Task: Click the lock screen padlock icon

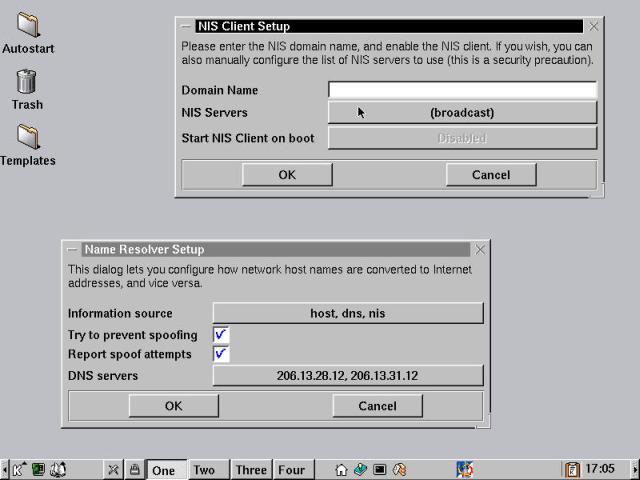Action: pos(133,469)
